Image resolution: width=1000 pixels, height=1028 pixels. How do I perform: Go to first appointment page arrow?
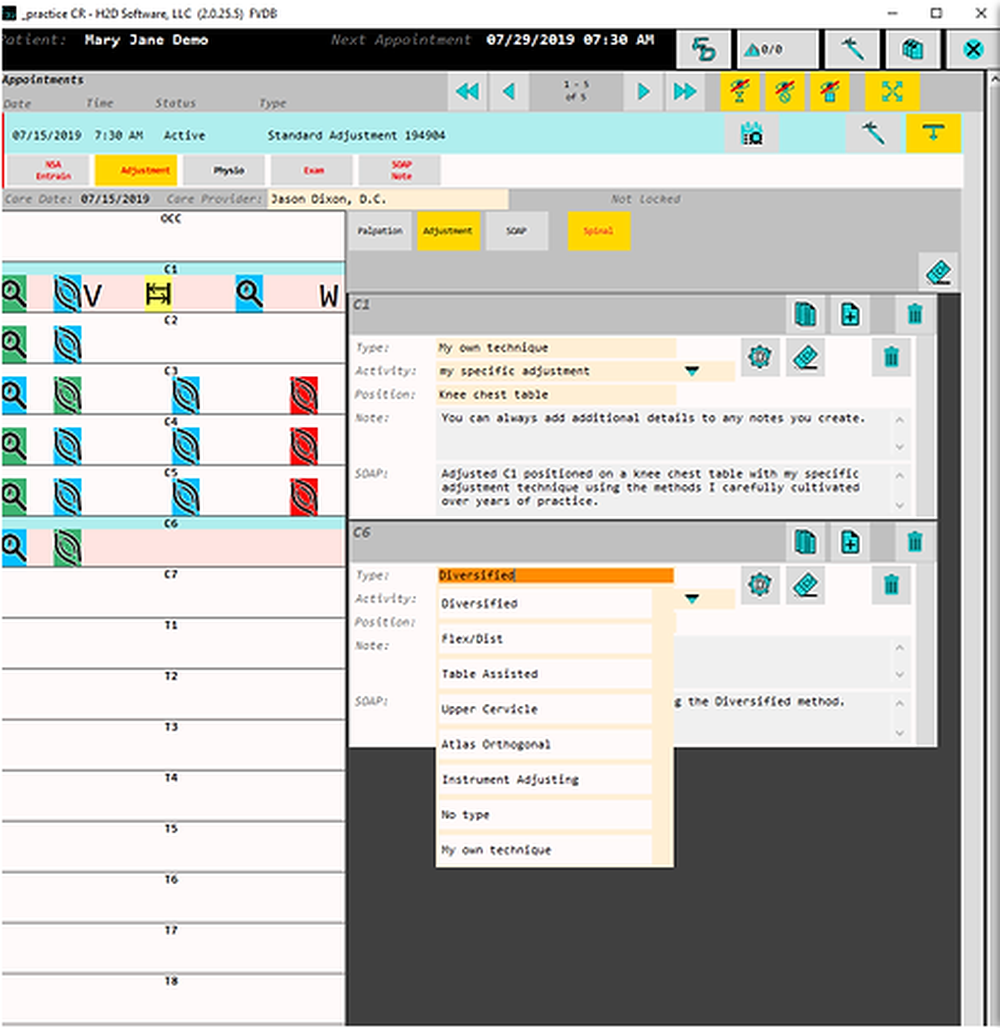tap(468, 91)
